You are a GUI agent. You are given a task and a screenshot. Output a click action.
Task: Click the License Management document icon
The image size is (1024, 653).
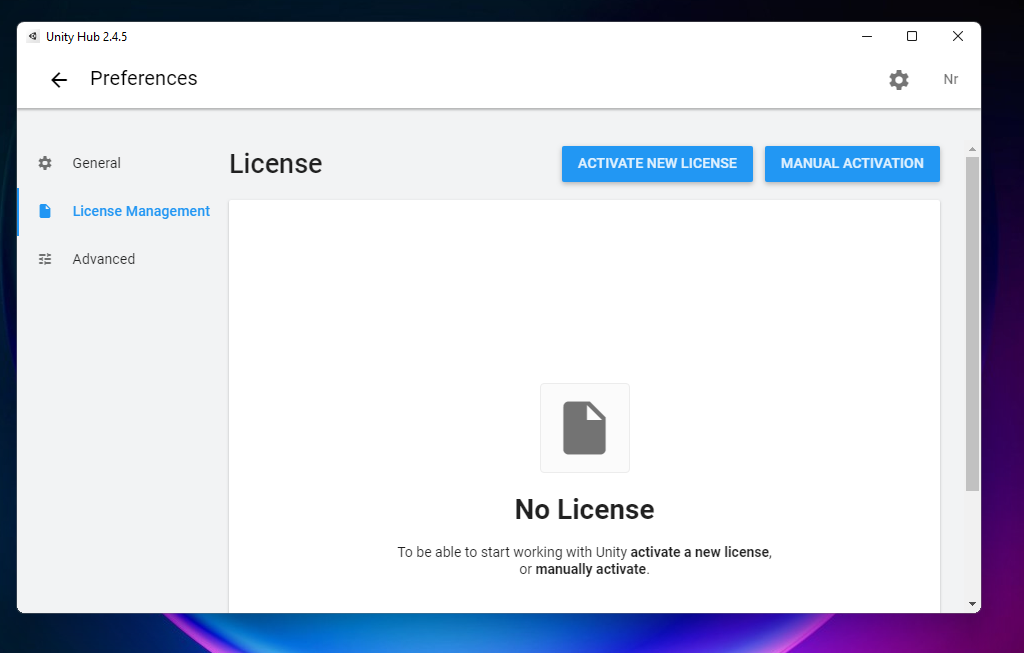[44, 211]
